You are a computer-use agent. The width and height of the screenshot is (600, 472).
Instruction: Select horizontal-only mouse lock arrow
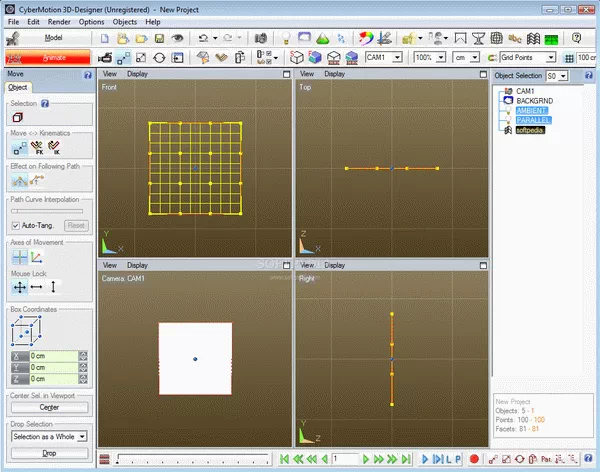pyautogui.click(x=37, y=286)
